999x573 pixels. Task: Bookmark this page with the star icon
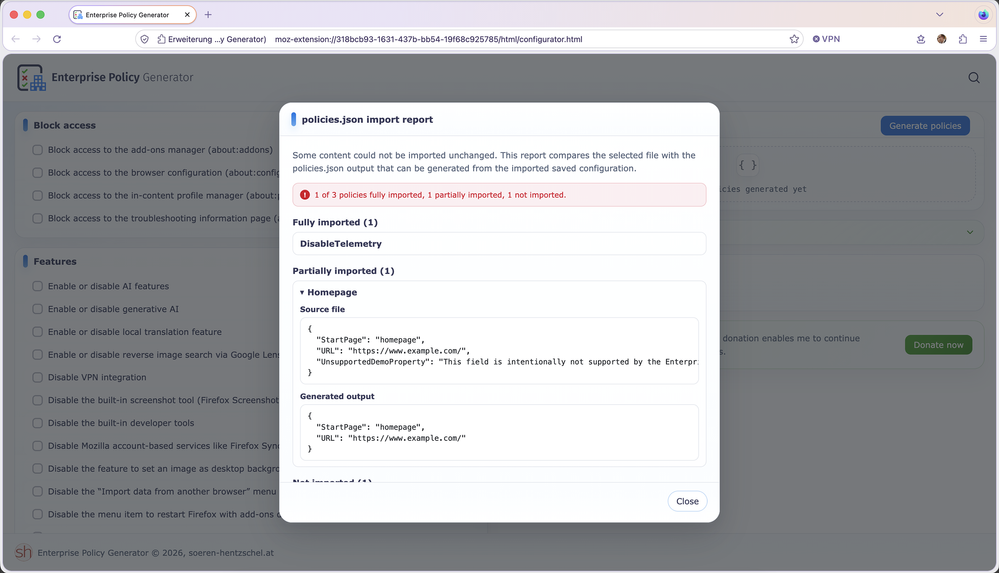click(x=794, y=39)
